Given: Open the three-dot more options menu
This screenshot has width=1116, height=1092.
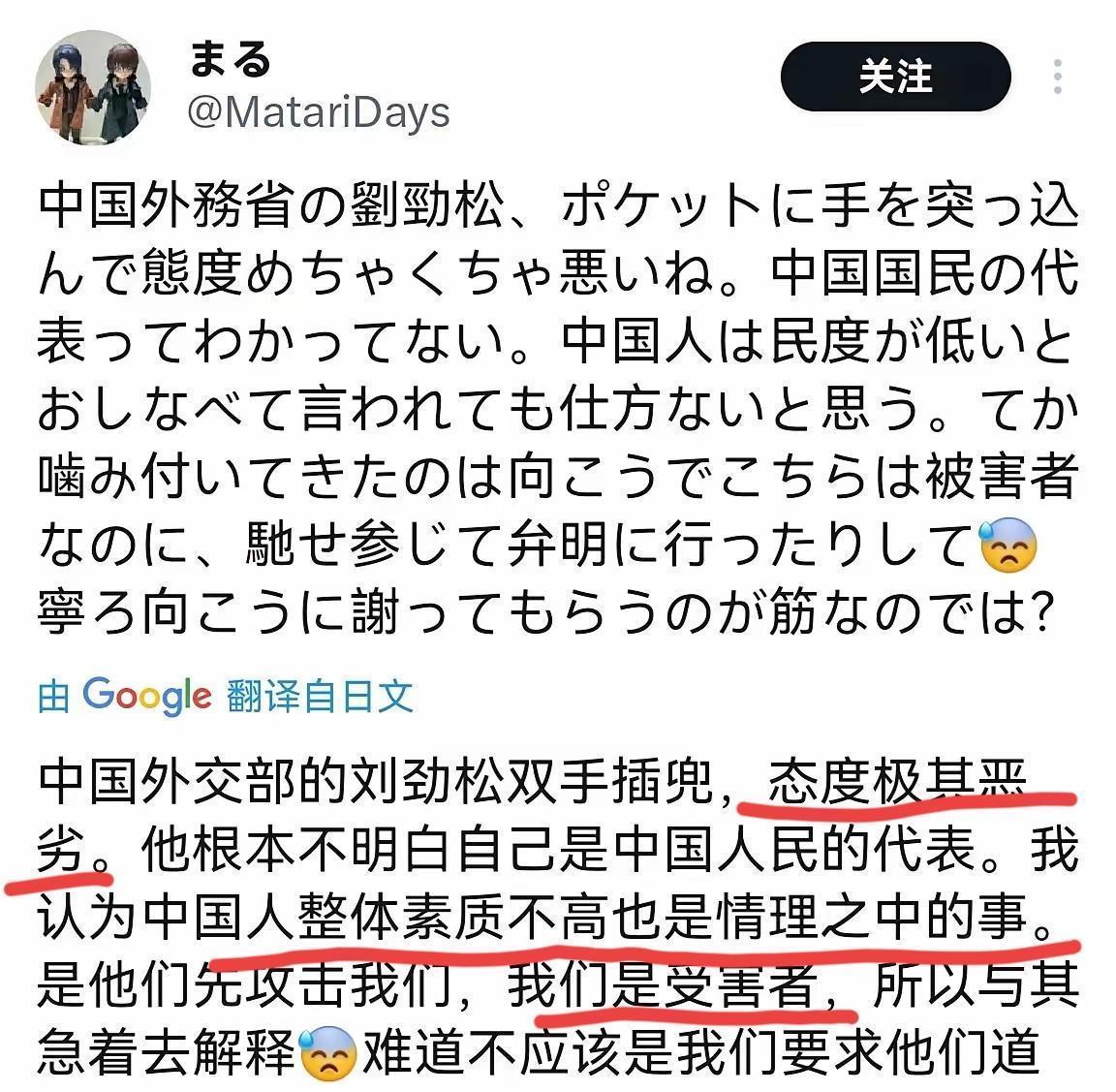Looking at the screenshot, I should pos(1058,77).
